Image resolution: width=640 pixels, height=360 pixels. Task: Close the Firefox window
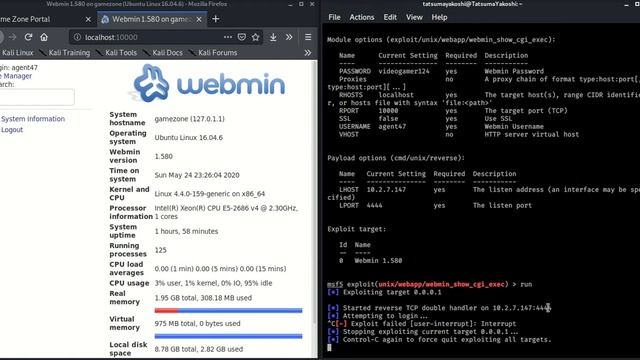point(312,4)
